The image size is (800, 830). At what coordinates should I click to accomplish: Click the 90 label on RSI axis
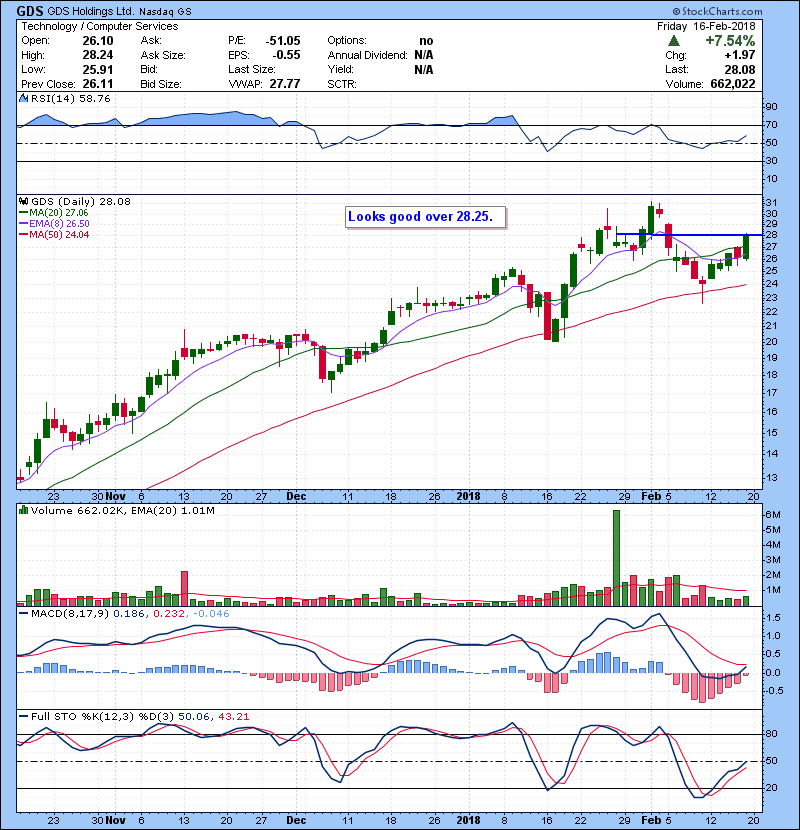(x=771, y=107)
